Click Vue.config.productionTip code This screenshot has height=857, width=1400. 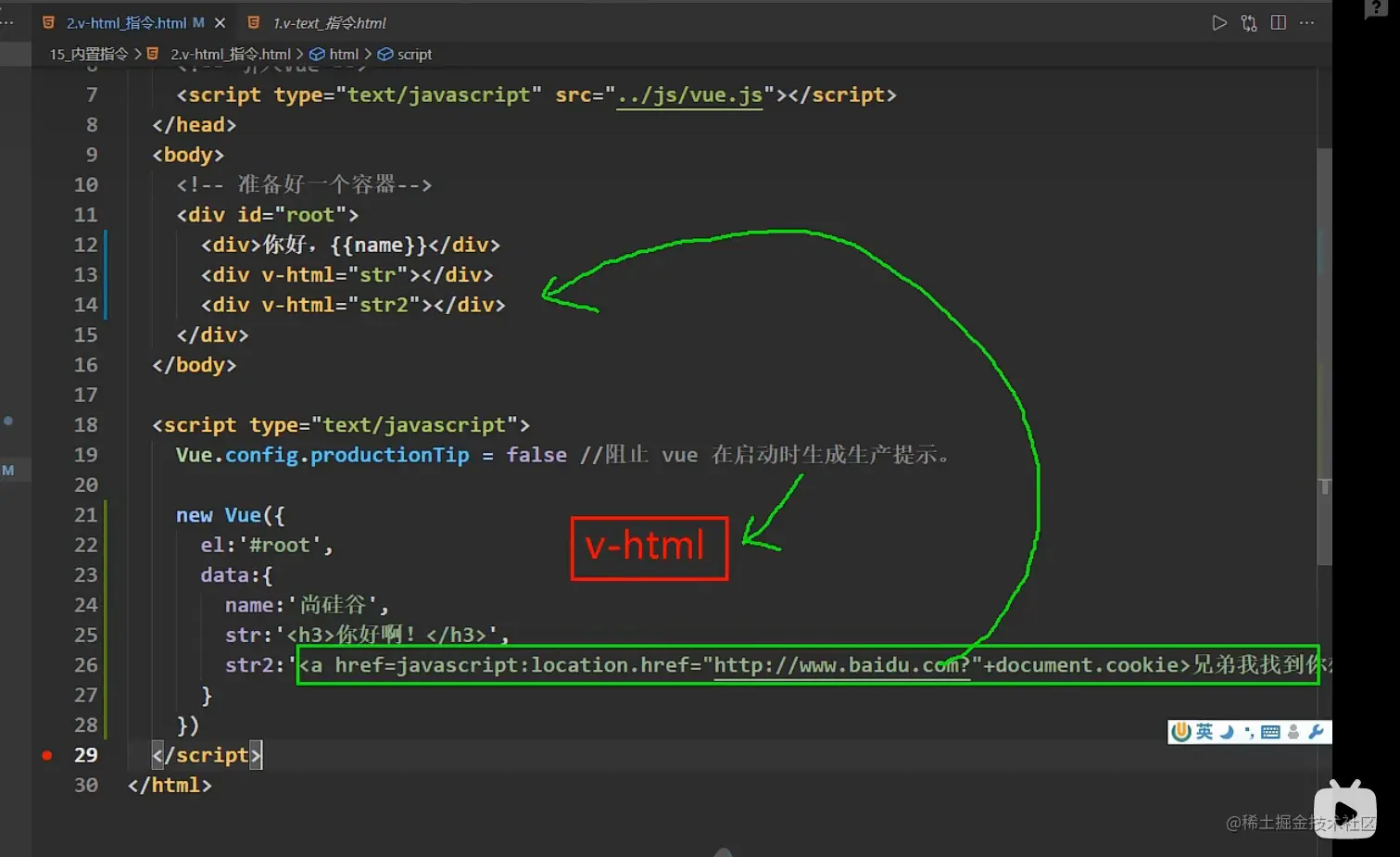[x=322, y=455]
